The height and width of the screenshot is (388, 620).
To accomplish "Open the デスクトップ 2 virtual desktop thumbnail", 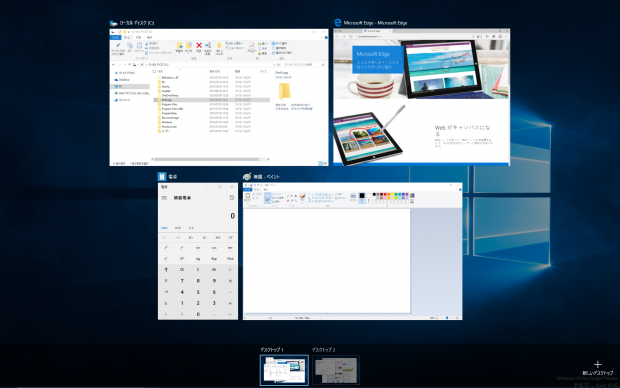I will (336, 370).
